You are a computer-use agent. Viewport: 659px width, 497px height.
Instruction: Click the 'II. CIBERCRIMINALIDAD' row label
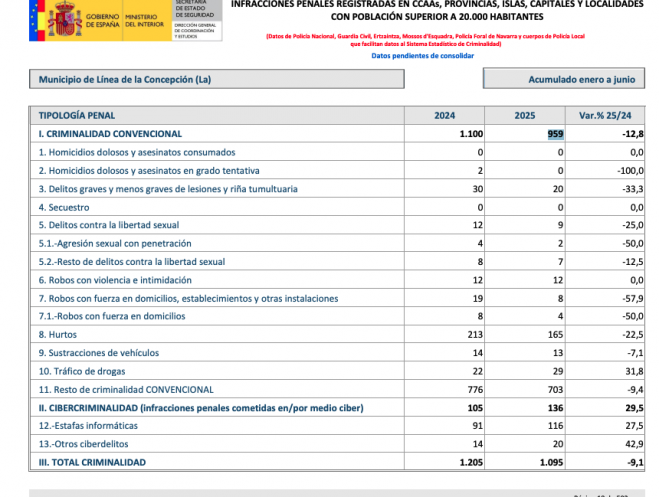(x=201, y=408)
